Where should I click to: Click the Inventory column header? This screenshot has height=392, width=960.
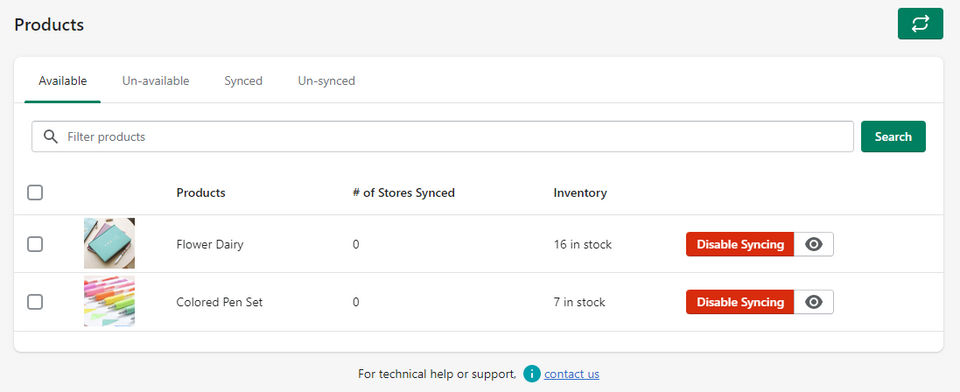[580, 193]
